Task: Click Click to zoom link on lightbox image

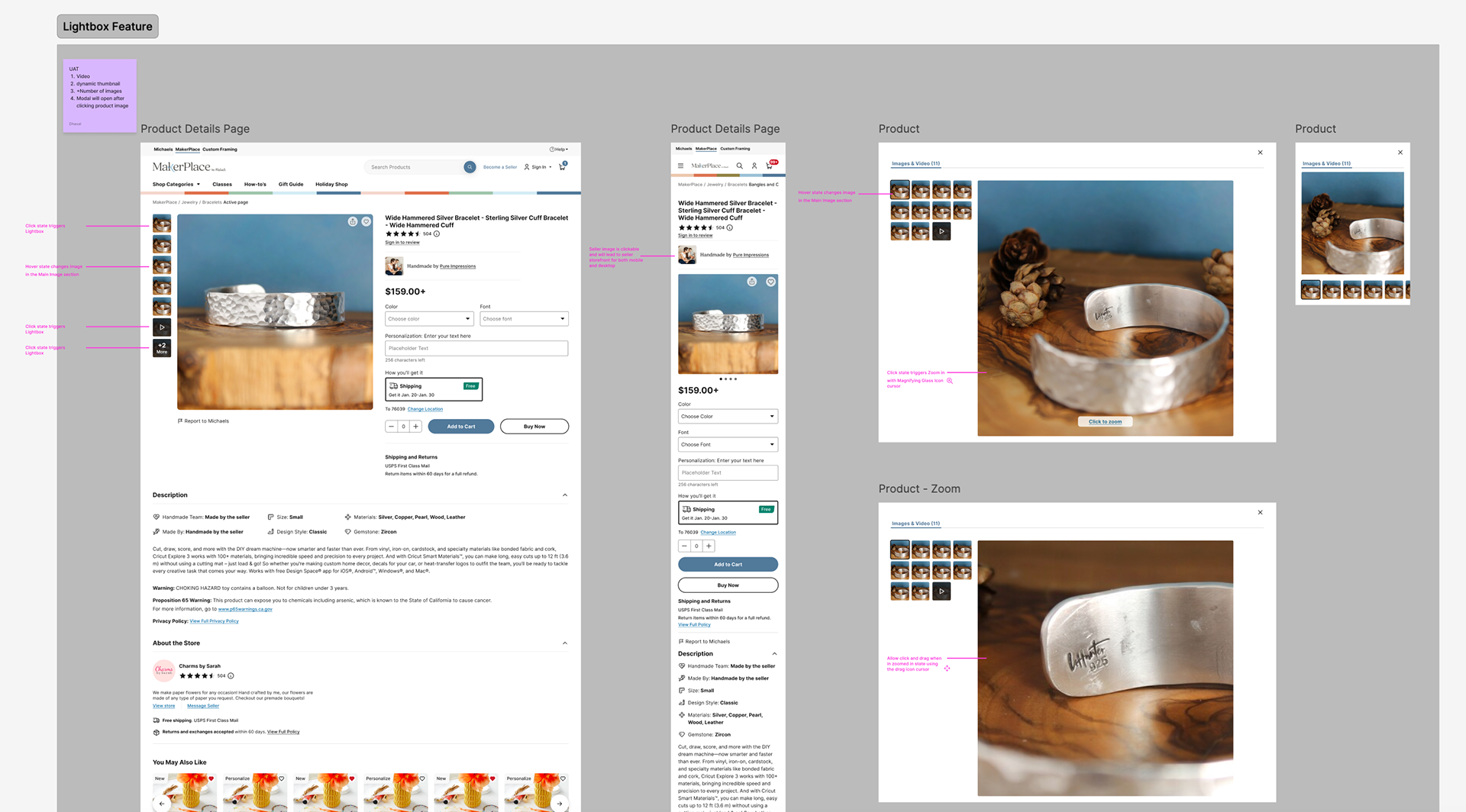Action: click(x=1105, y=421)
